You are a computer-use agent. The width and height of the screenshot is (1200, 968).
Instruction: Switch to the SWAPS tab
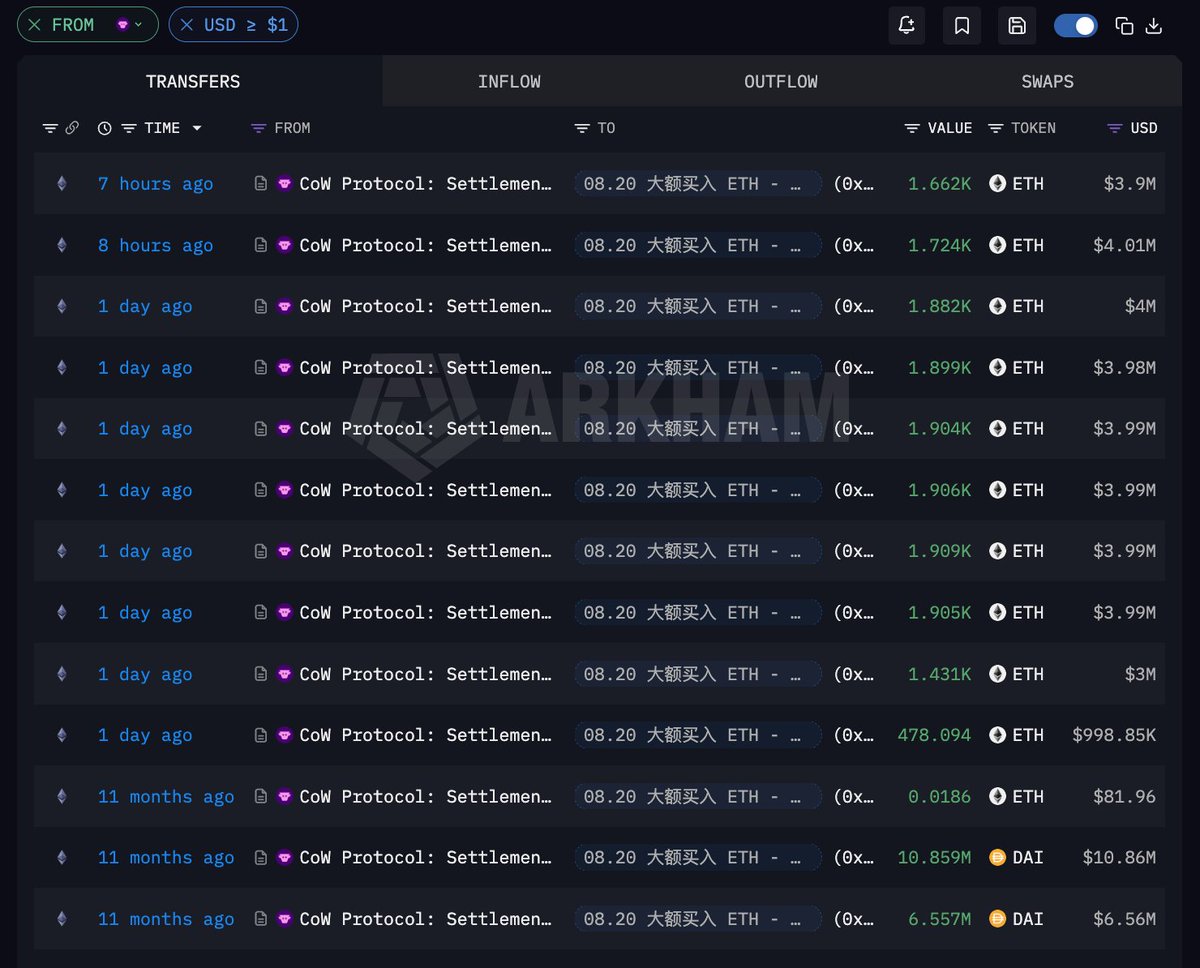click(1047, 82)
